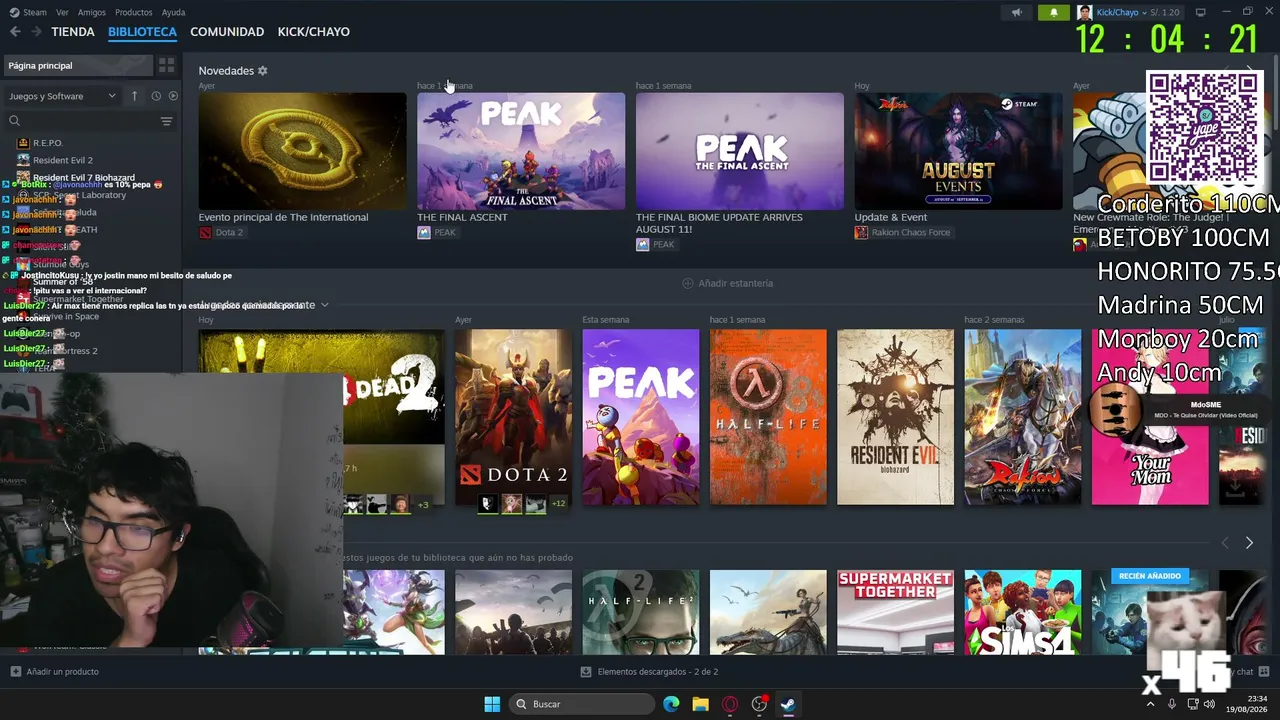Open the PEAK final biome update thumbnail

pos(740,151)
